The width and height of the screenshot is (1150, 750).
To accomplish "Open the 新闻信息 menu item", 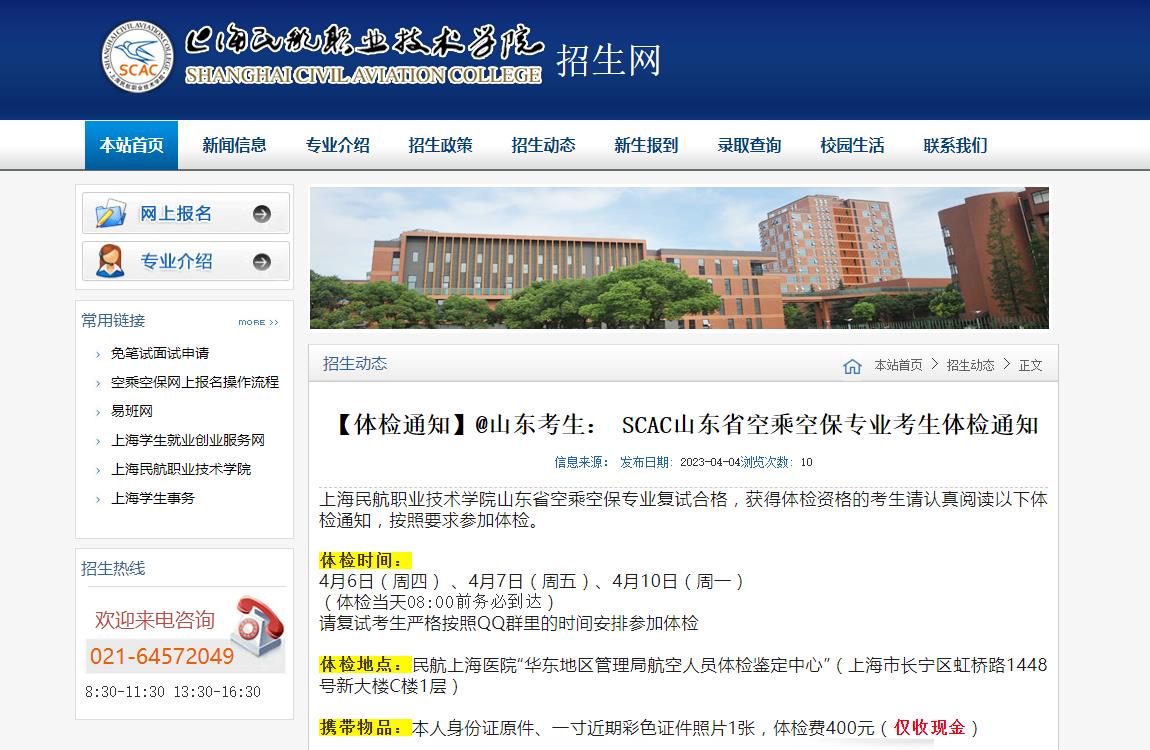I will 234,145.
